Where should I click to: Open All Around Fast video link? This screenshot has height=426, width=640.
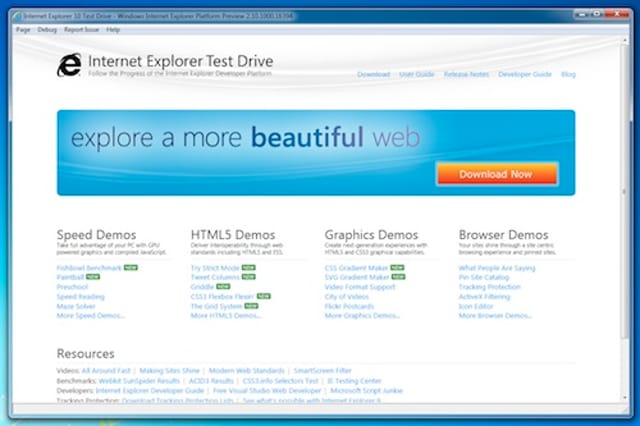(x=106, y=371)
